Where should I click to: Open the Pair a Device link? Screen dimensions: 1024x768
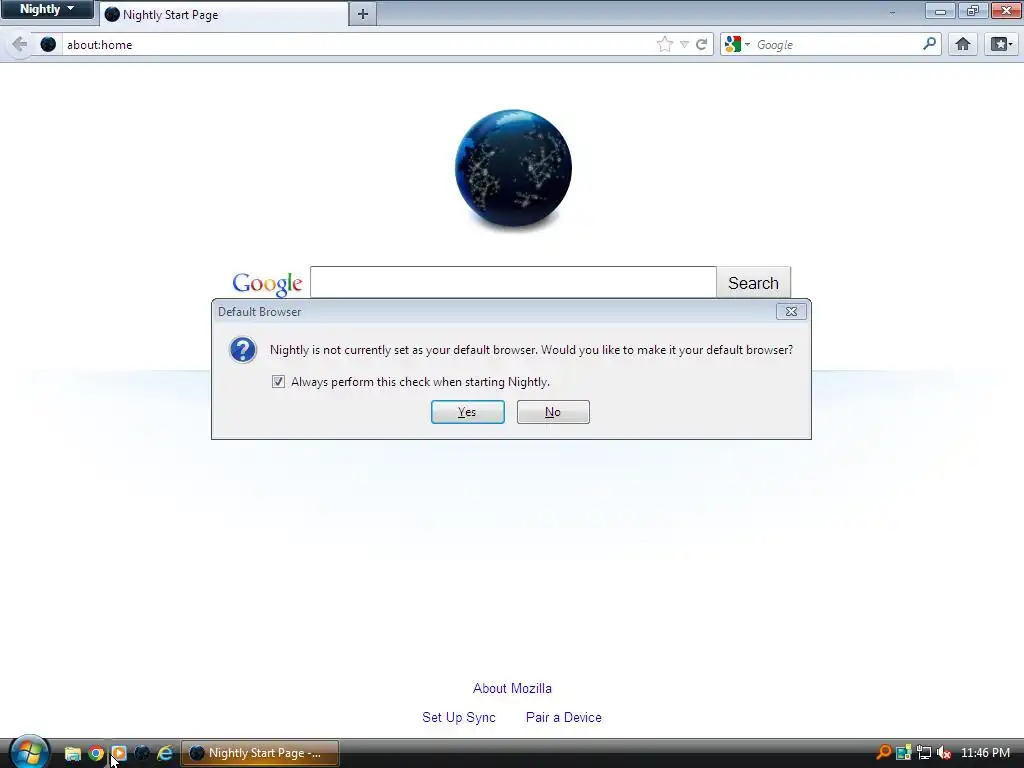(x=564, y=717)
